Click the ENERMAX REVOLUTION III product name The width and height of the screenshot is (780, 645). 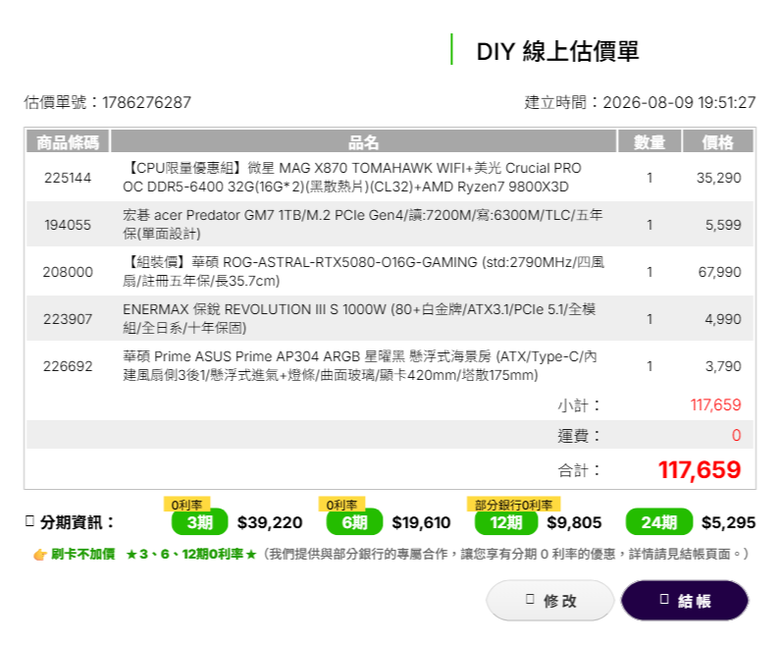click(359, 318)
